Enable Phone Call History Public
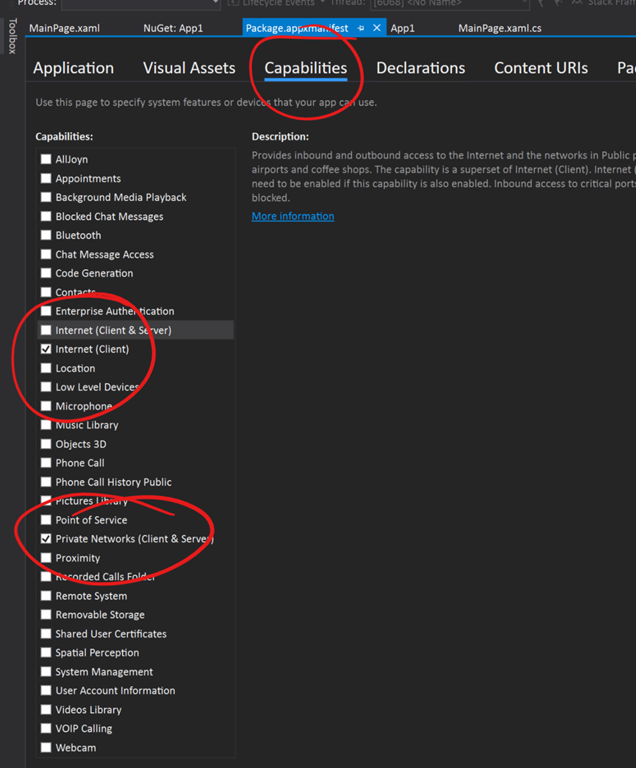The height and width of the screenshot is (768, 636). tap(46, 482)
